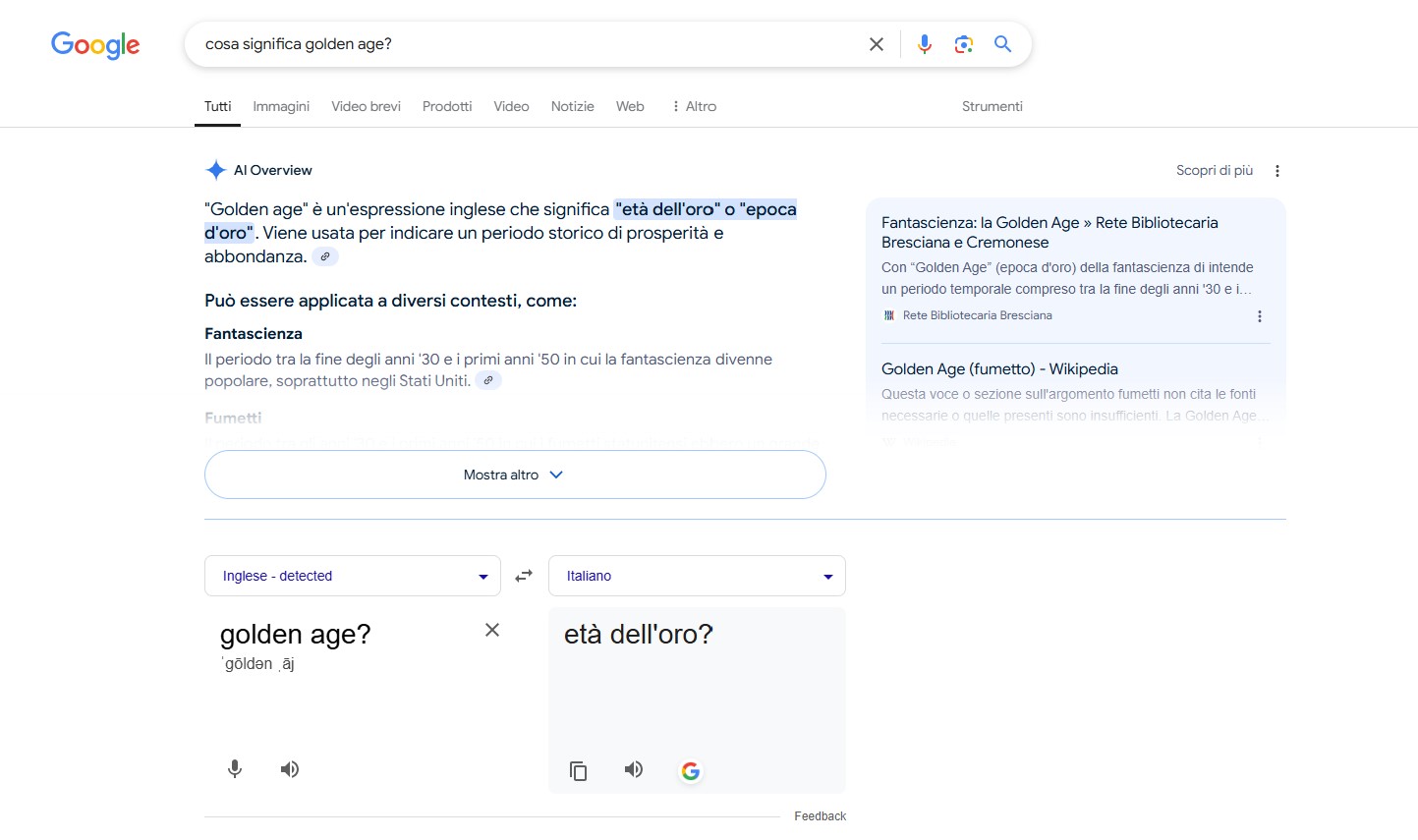Click source link chip after abbondanza
This screenshot has width=1418, height=840.
click(x=325, y=256)
